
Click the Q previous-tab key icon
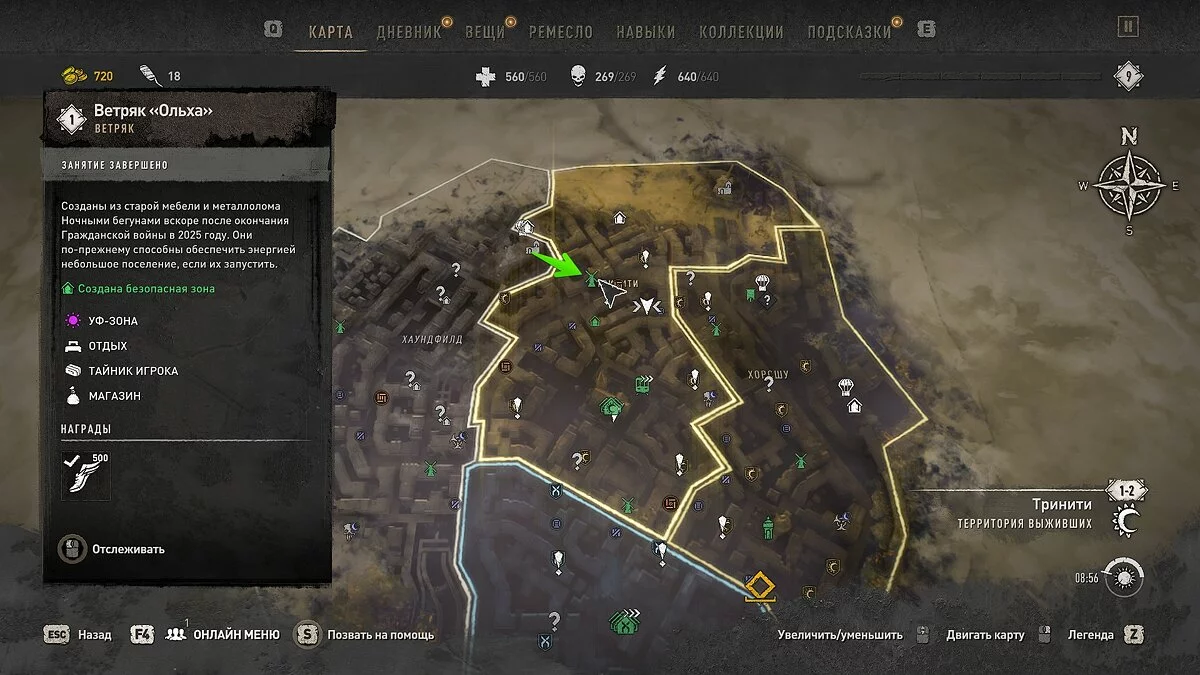click(273, 30)
